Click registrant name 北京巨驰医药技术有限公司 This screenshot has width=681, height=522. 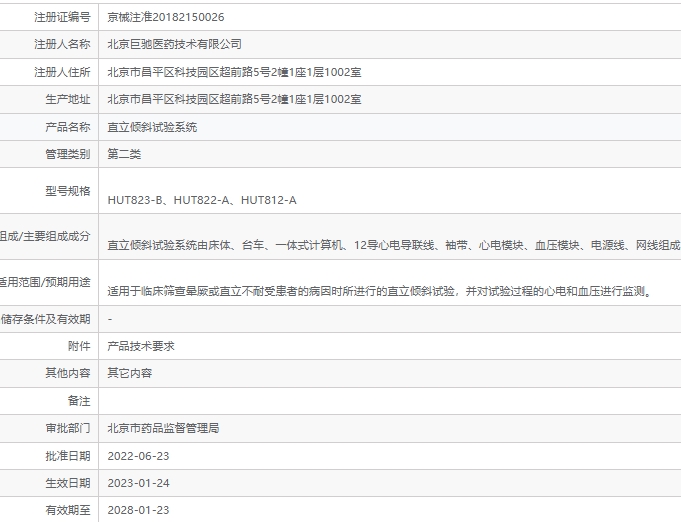tap(174, 44)
